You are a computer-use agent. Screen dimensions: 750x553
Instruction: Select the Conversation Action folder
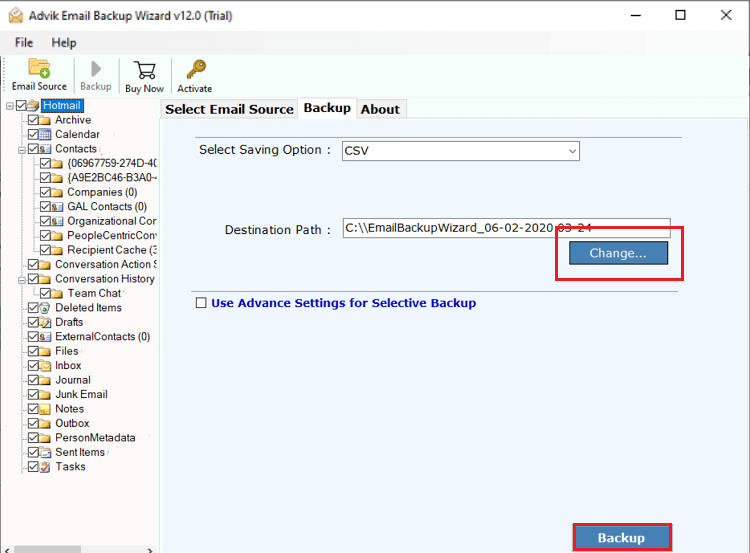106,264
